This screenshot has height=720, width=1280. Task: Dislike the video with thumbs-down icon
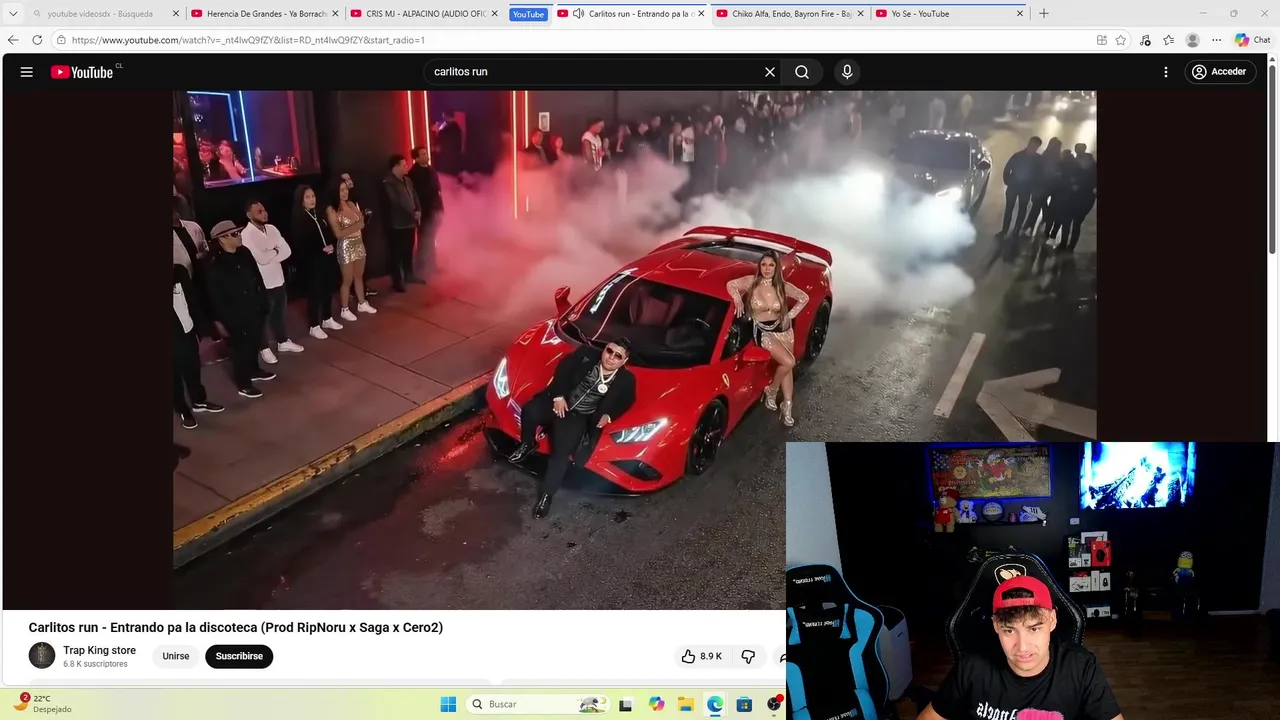click(x=748, y=656)
